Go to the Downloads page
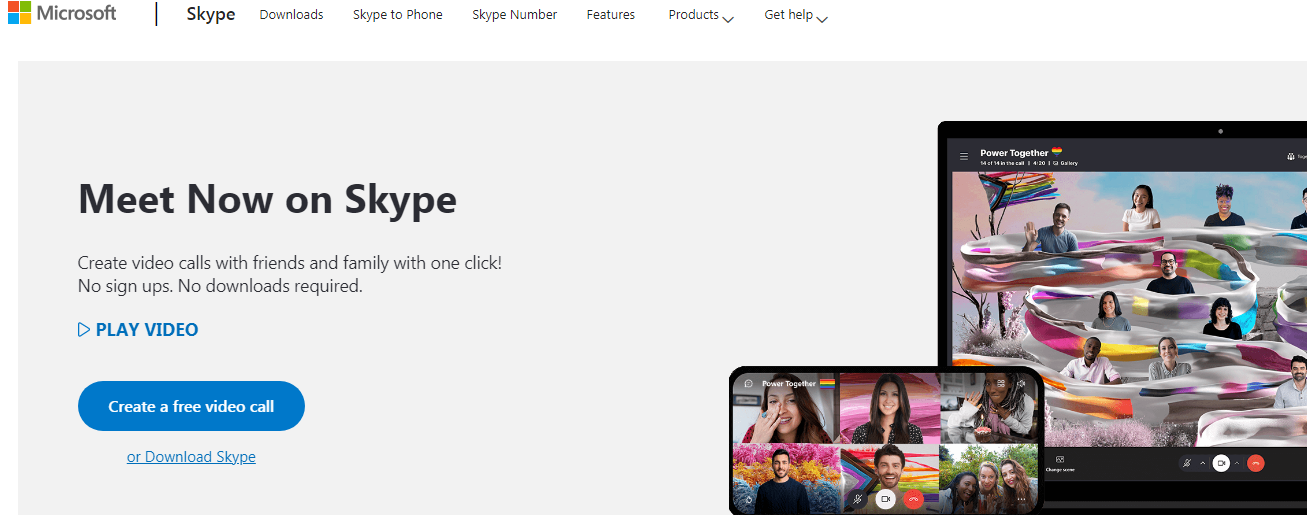 coord(291,15)
